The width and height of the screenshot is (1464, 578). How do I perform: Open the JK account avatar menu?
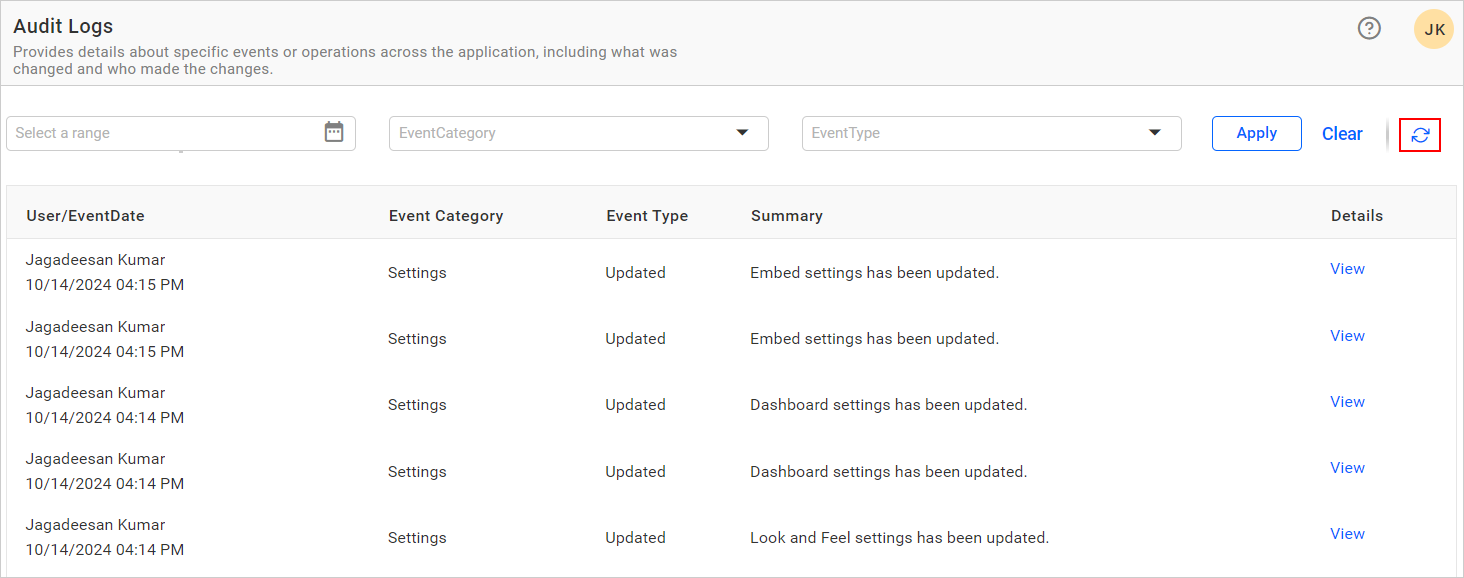(x=1433, y=28)
